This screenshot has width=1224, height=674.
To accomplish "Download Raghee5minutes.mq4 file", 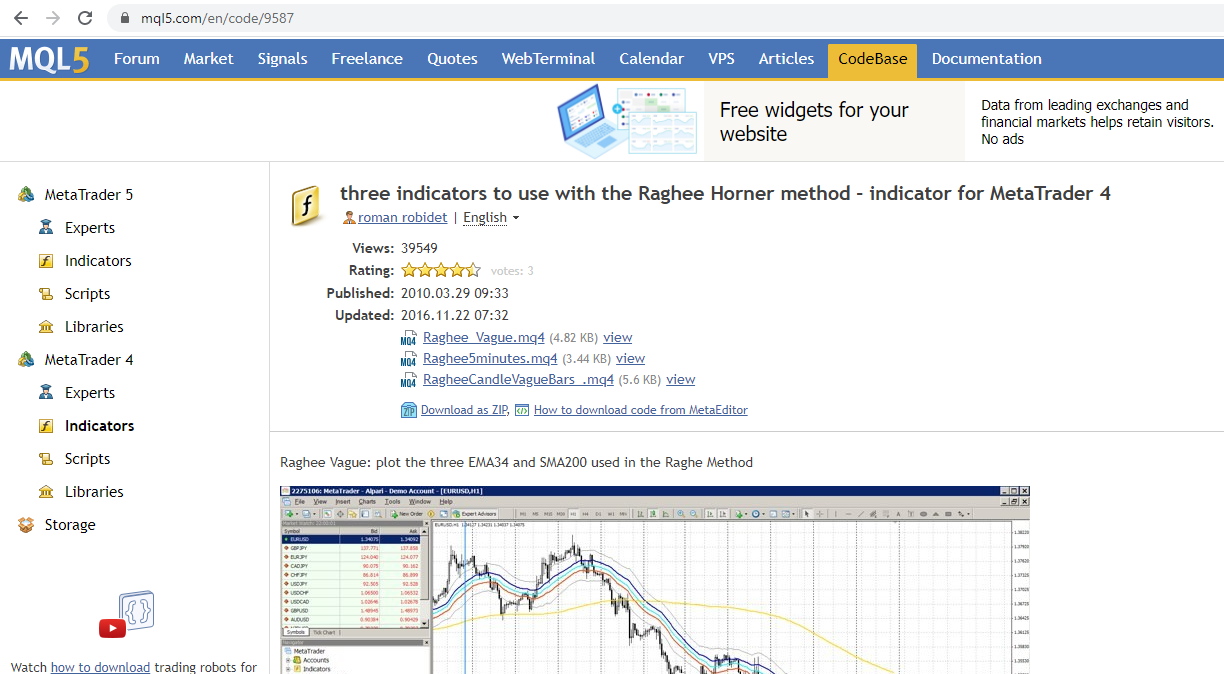I will (490, 359).
